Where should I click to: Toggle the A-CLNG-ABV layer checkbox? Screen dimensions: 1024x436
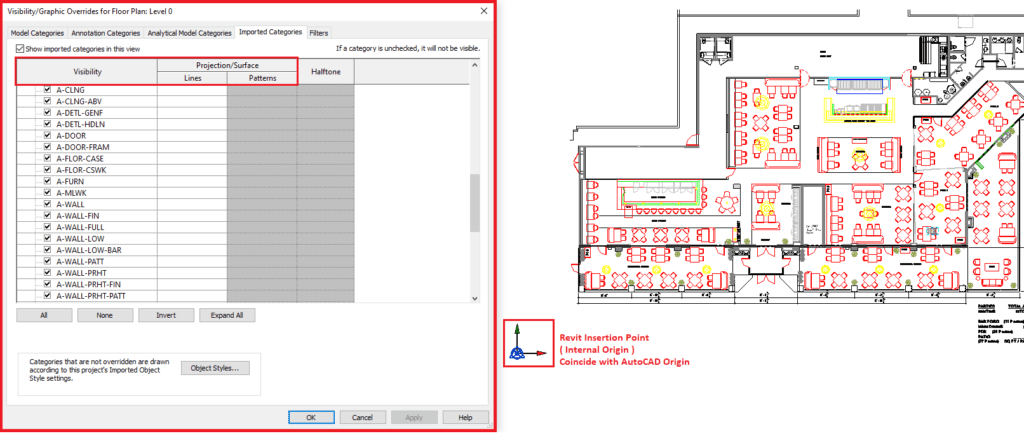pos(46,101)
